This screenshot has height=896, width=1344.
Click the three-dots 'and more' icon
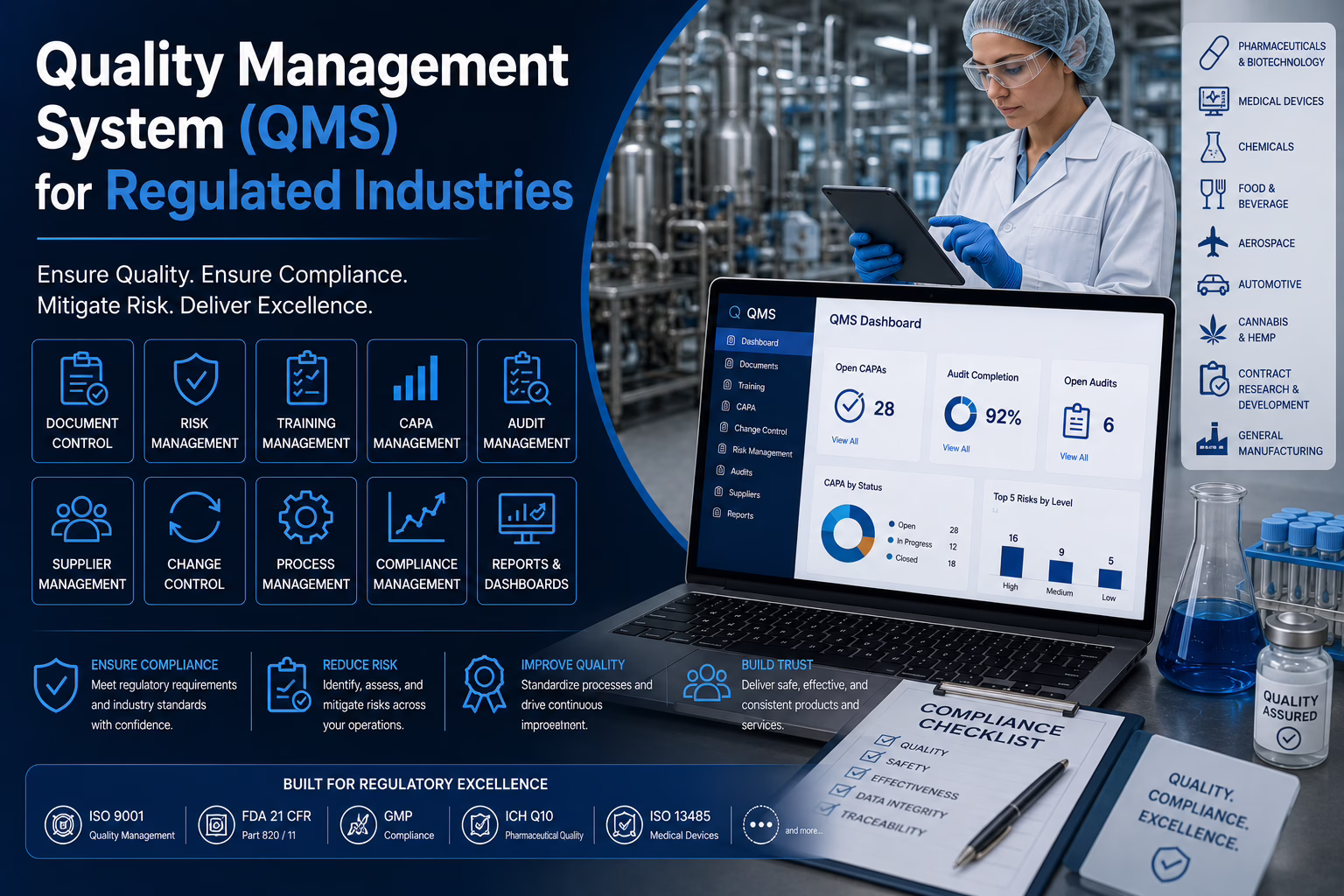pos(761,824)
